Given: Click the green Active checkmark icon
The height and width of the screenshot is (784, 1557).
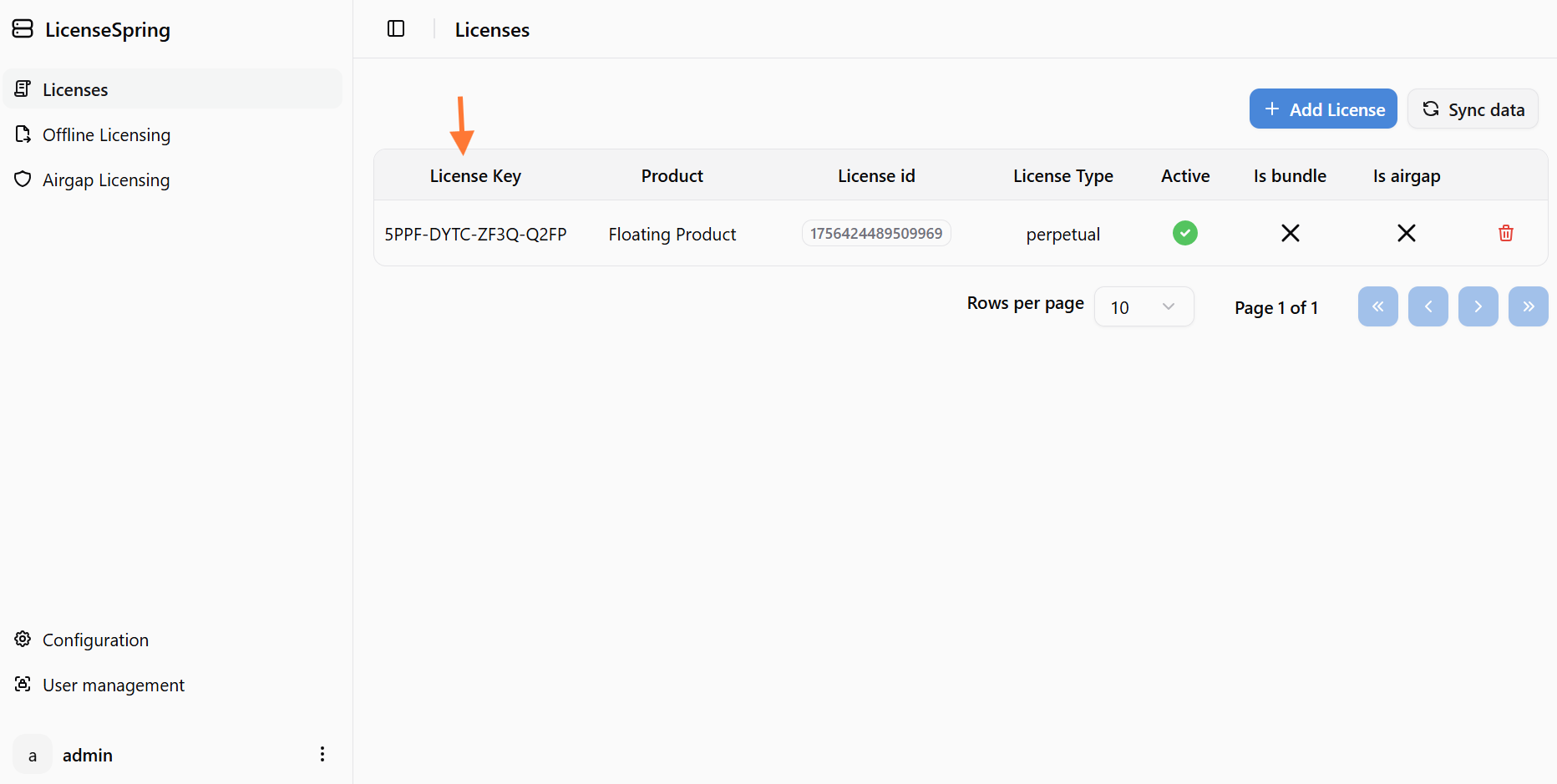Looking at the screenshot, I should (x=1184, y=233).
